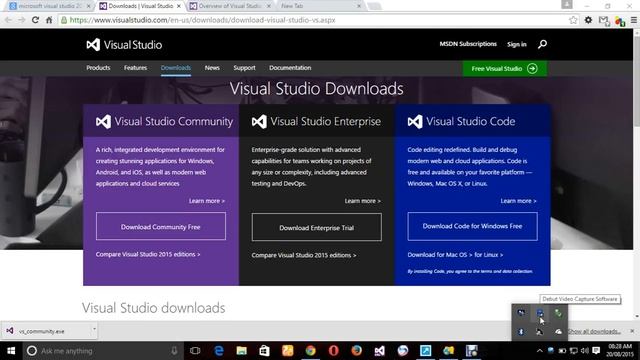640x360 pixels.
Task: Open the Gmail mail extension icon
Action: (604, 20)
